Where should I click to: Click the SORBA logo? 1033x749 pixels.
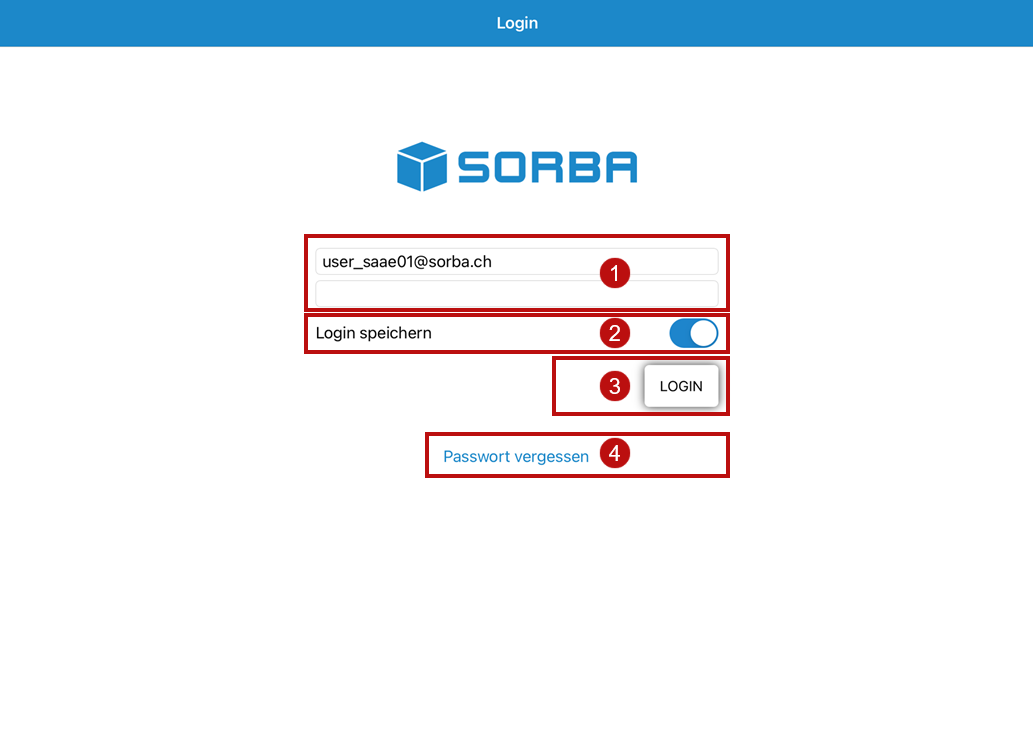(517, 167)
